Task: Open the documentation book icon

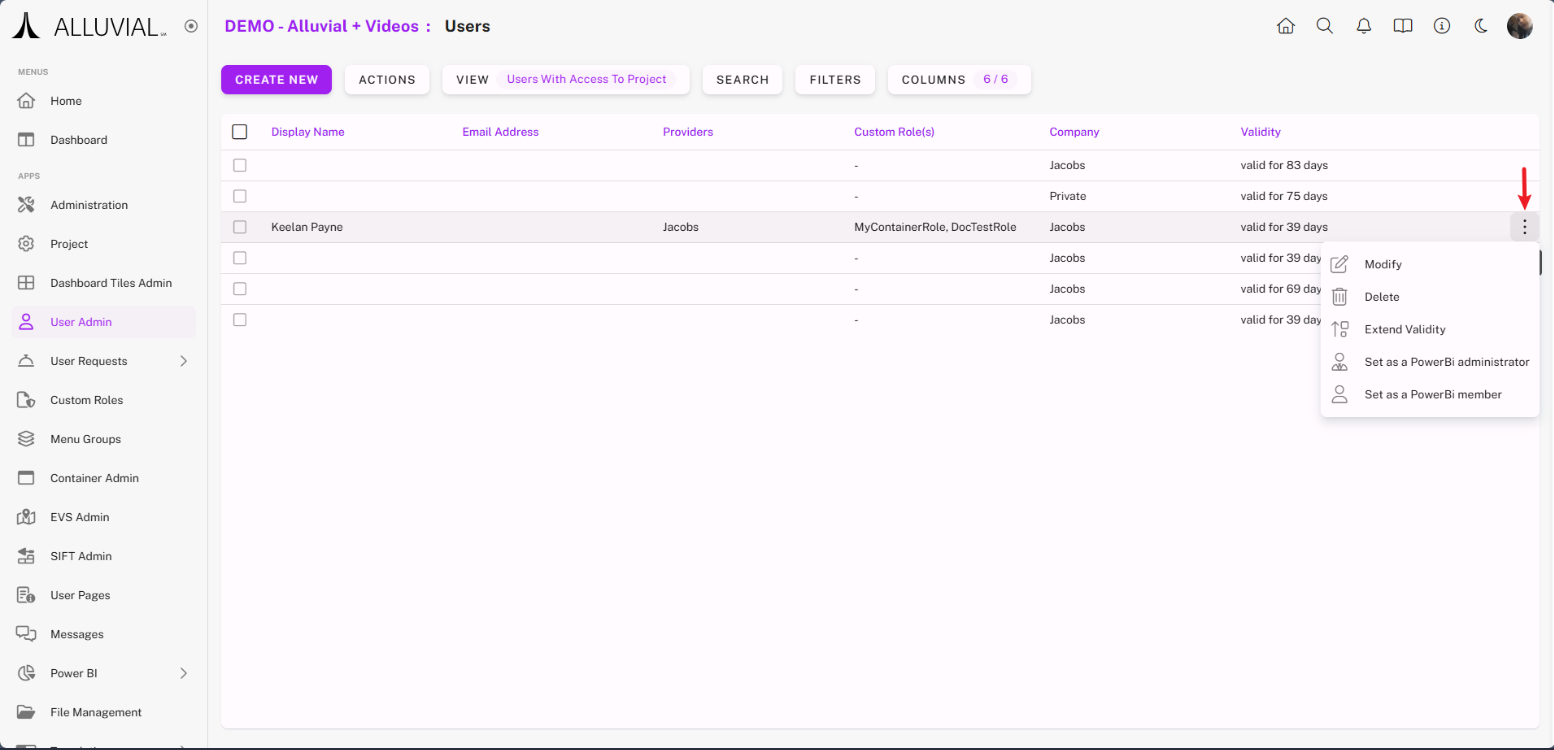Action: [1403, 26]
